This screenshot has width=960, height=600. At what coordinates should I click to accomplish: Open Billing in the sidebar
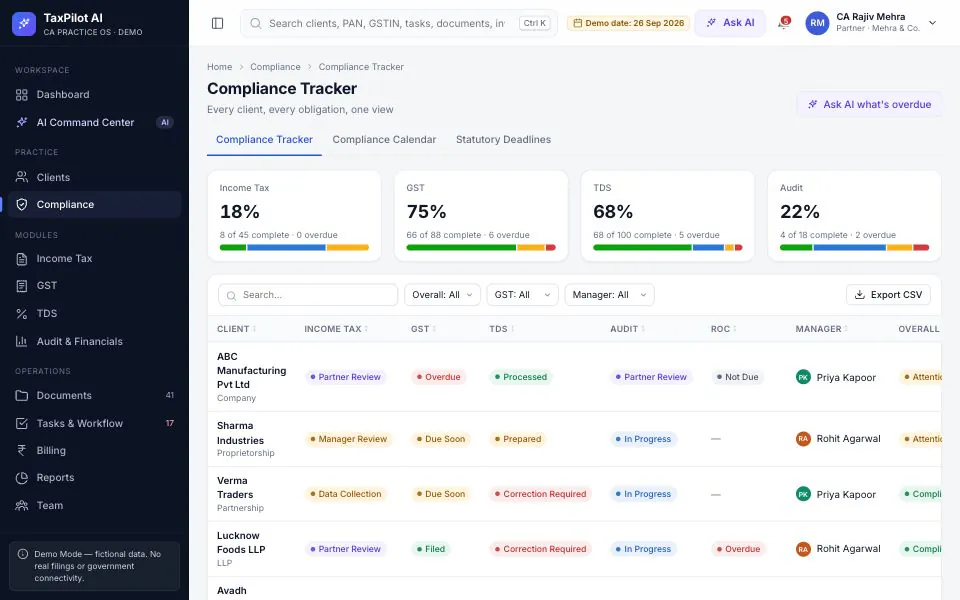[94, 451]
